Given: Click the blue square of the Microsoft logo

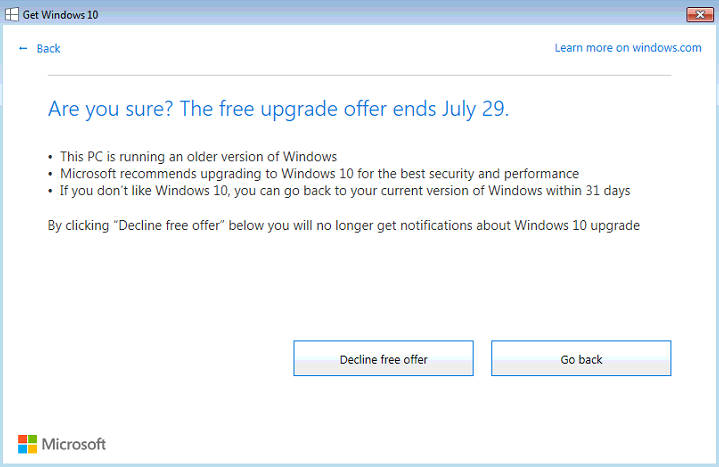Looking at the screenshot, I should tap(22, 449).
